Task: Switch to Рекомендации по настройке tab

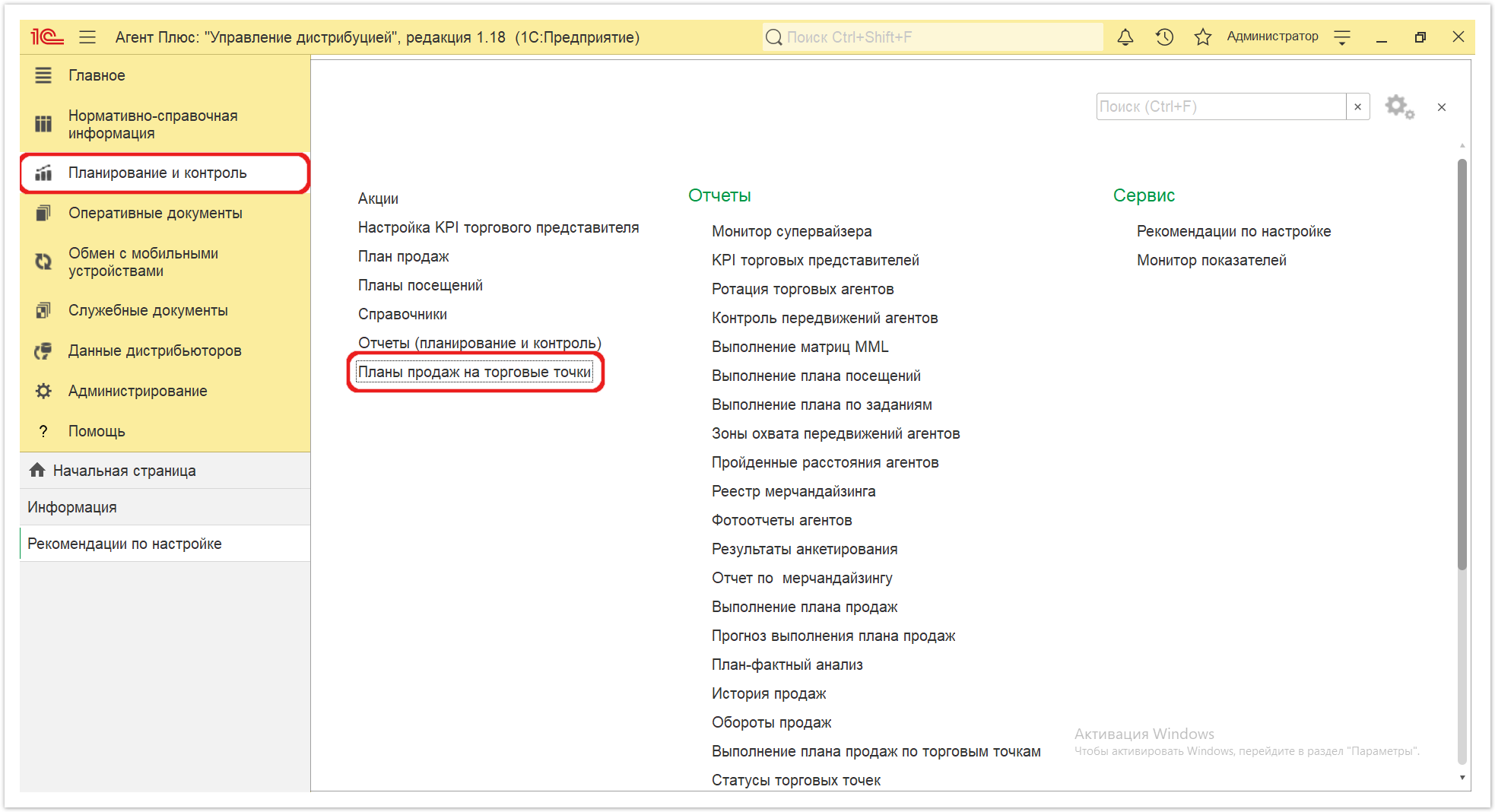Action: (x=165, y=544)
